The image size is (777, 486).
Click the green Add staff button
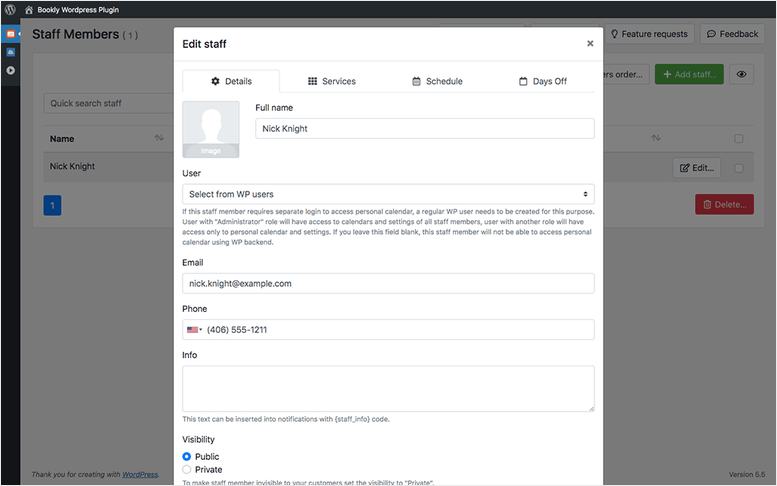click(689, 74)
